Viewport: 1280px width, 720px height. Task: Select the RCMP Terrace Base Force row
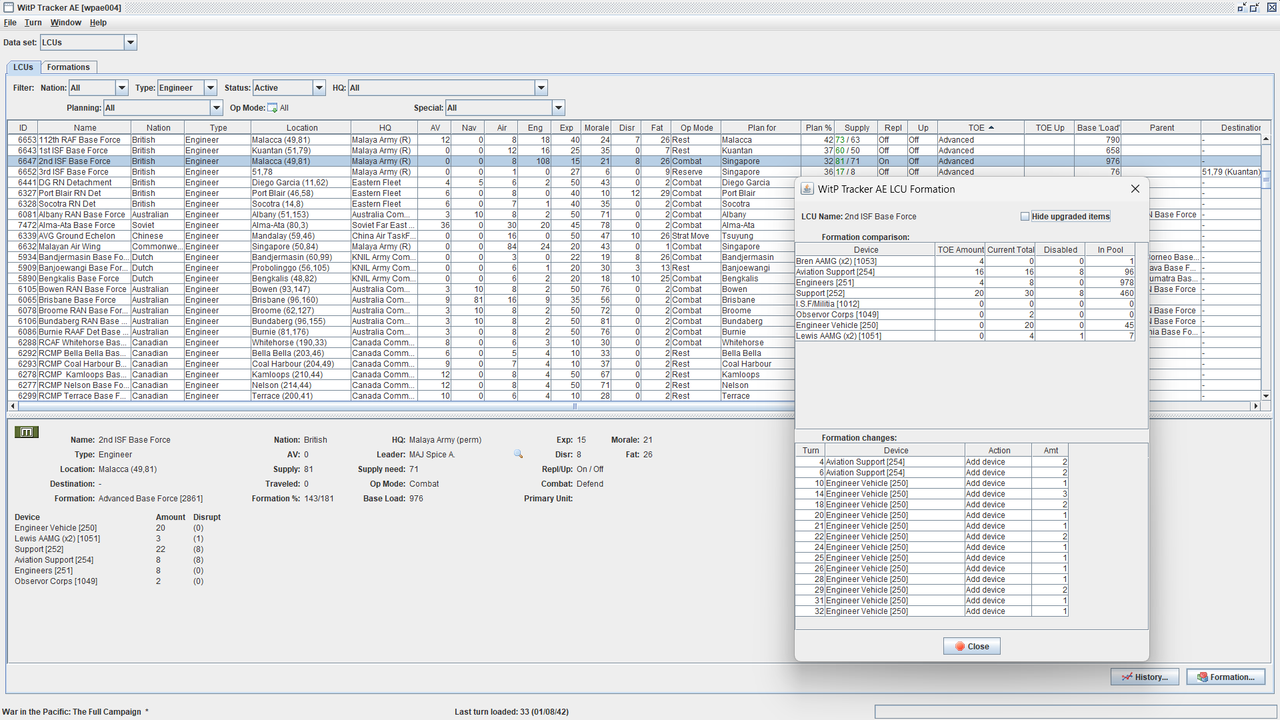(401, 395)
